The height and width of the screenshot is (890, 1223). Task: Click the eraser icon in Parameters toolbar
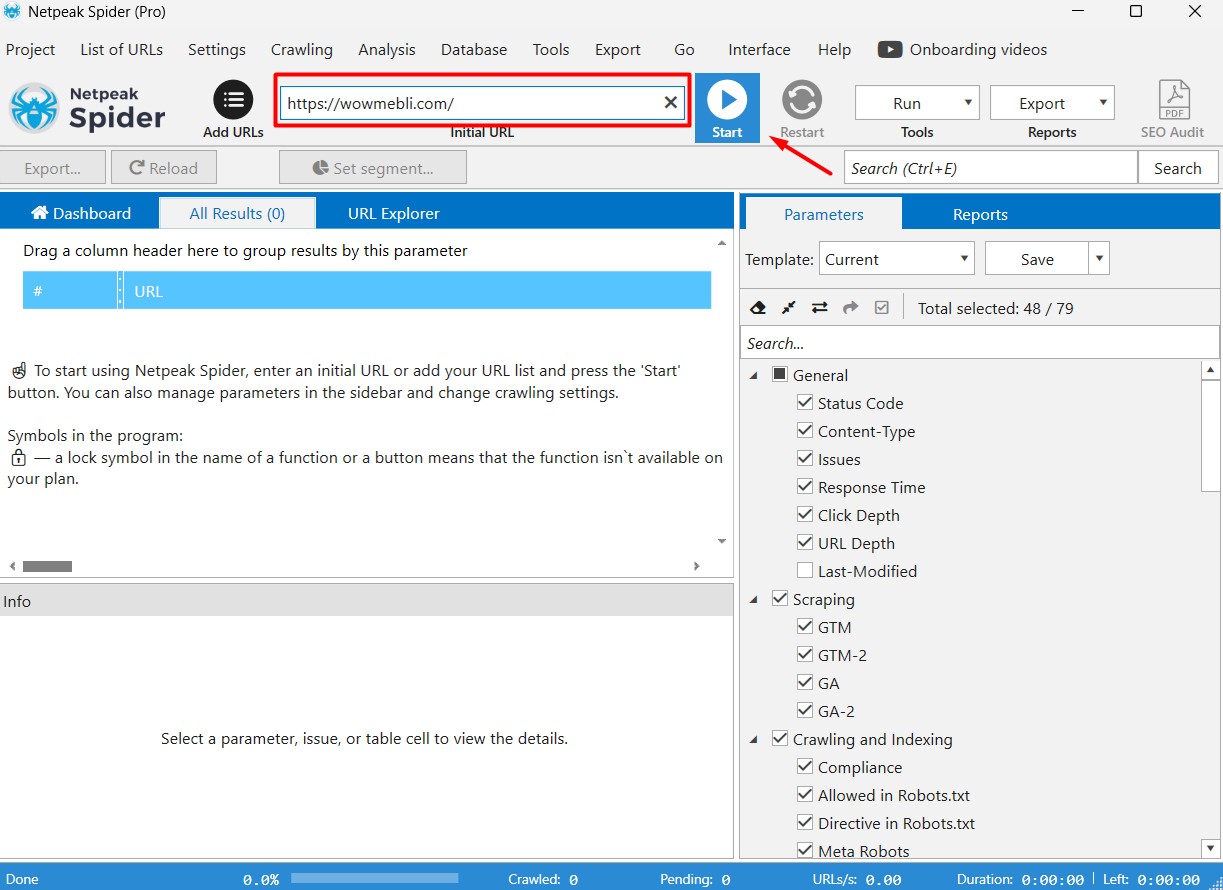[x=758, y=308]
